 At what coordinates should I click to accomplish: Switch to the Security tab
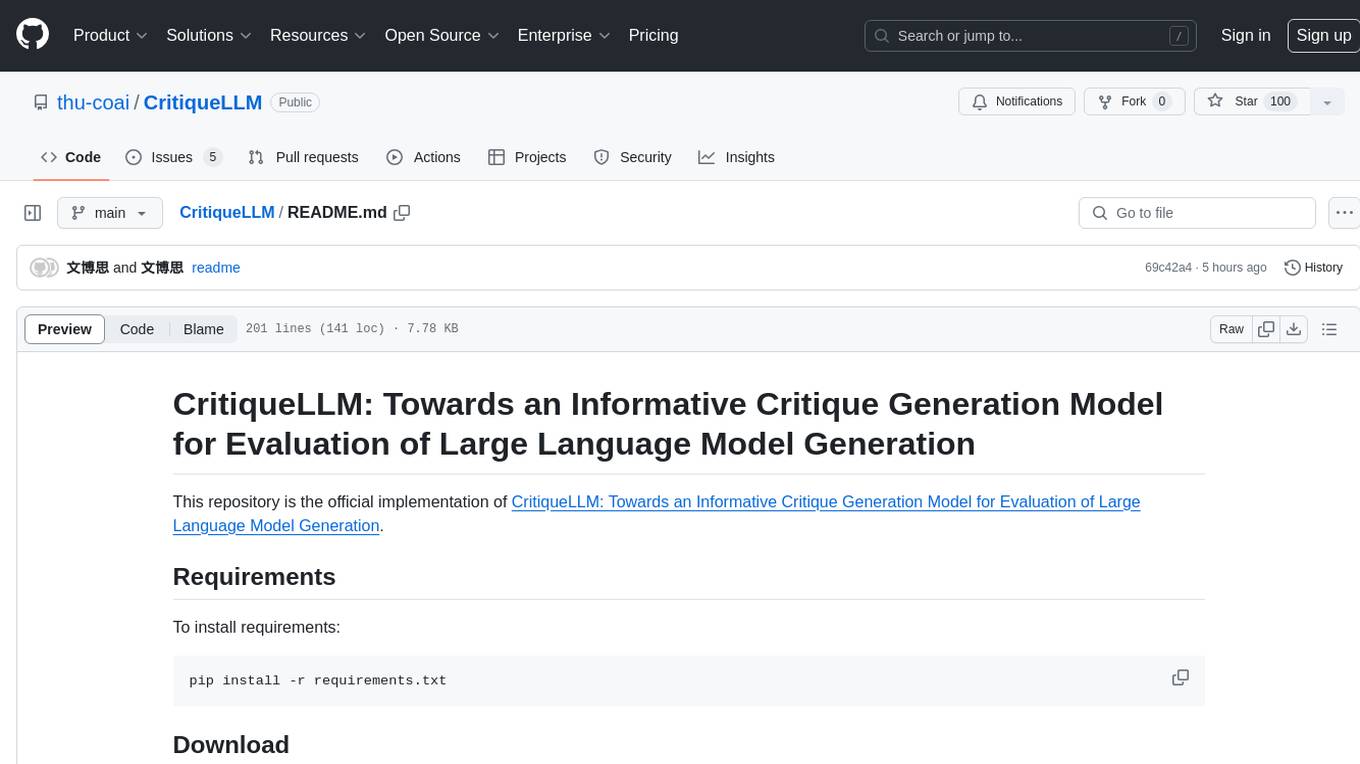pos(632,157)
